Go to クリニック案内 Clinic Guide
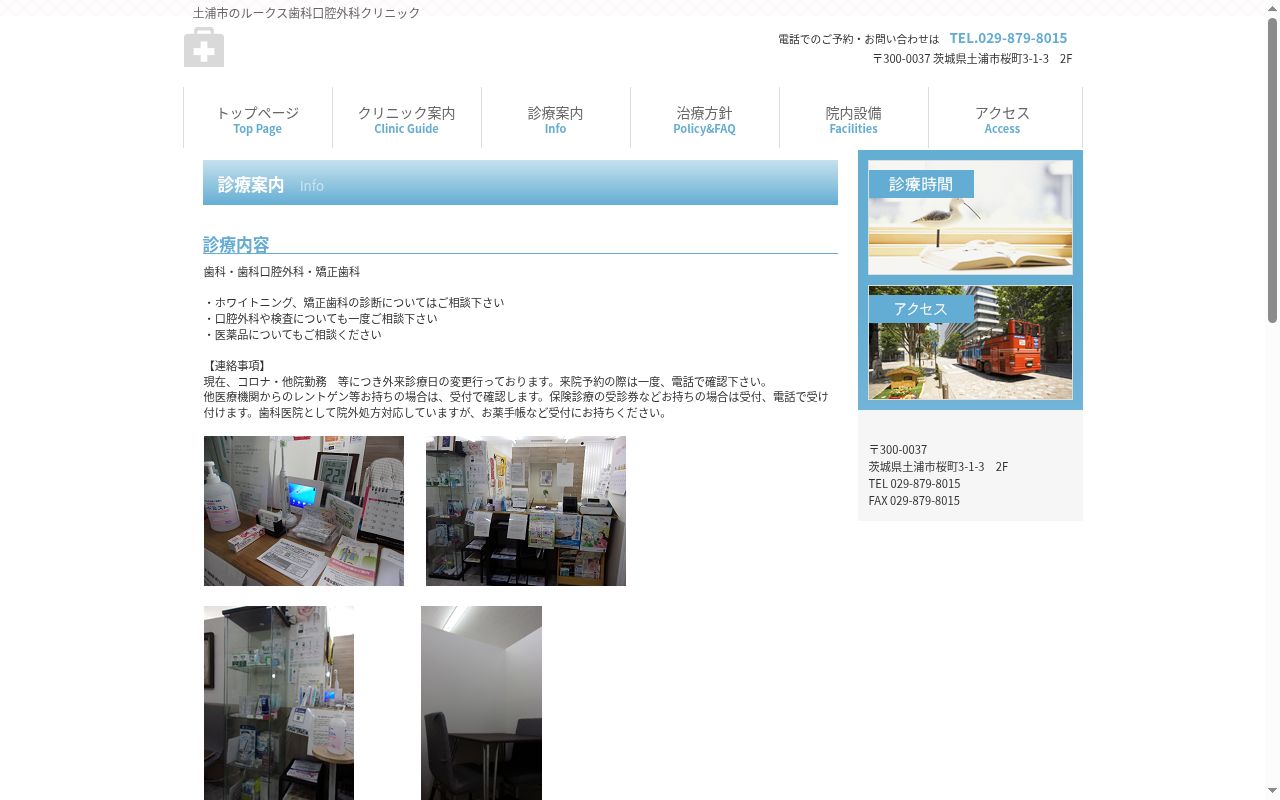The image size is (1280, 800). pos(406,119)
